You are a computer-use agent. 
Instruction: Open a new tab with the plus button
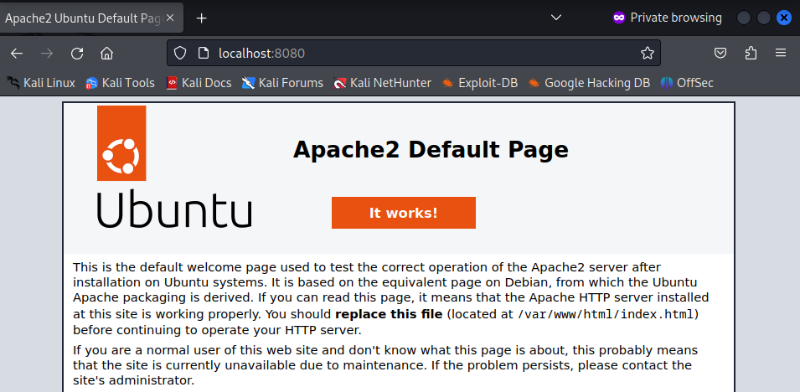(202, 18)
